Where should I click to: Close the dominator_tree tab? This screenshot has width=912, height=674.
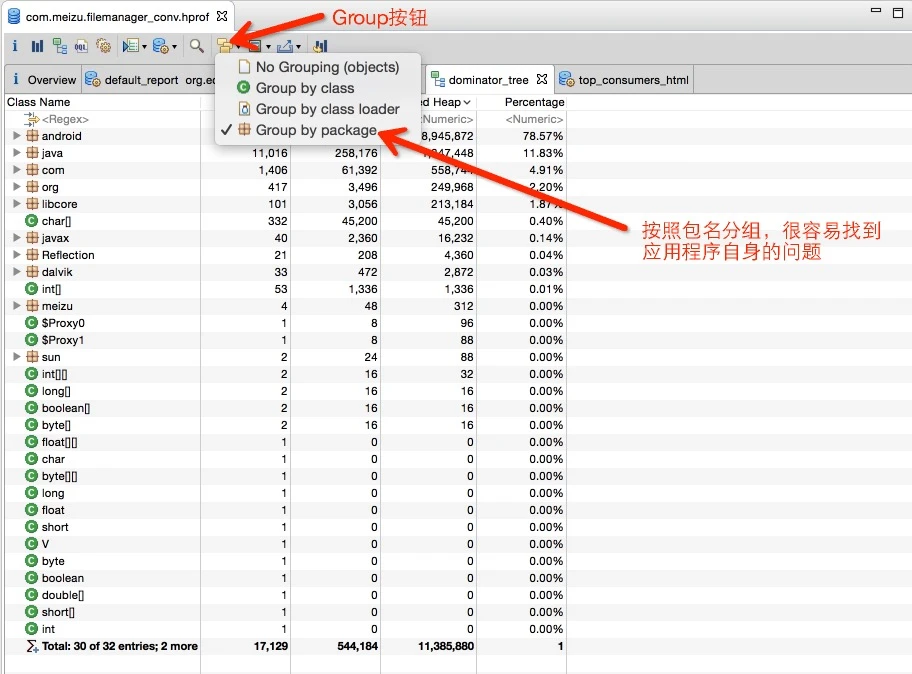pos(542,79)
